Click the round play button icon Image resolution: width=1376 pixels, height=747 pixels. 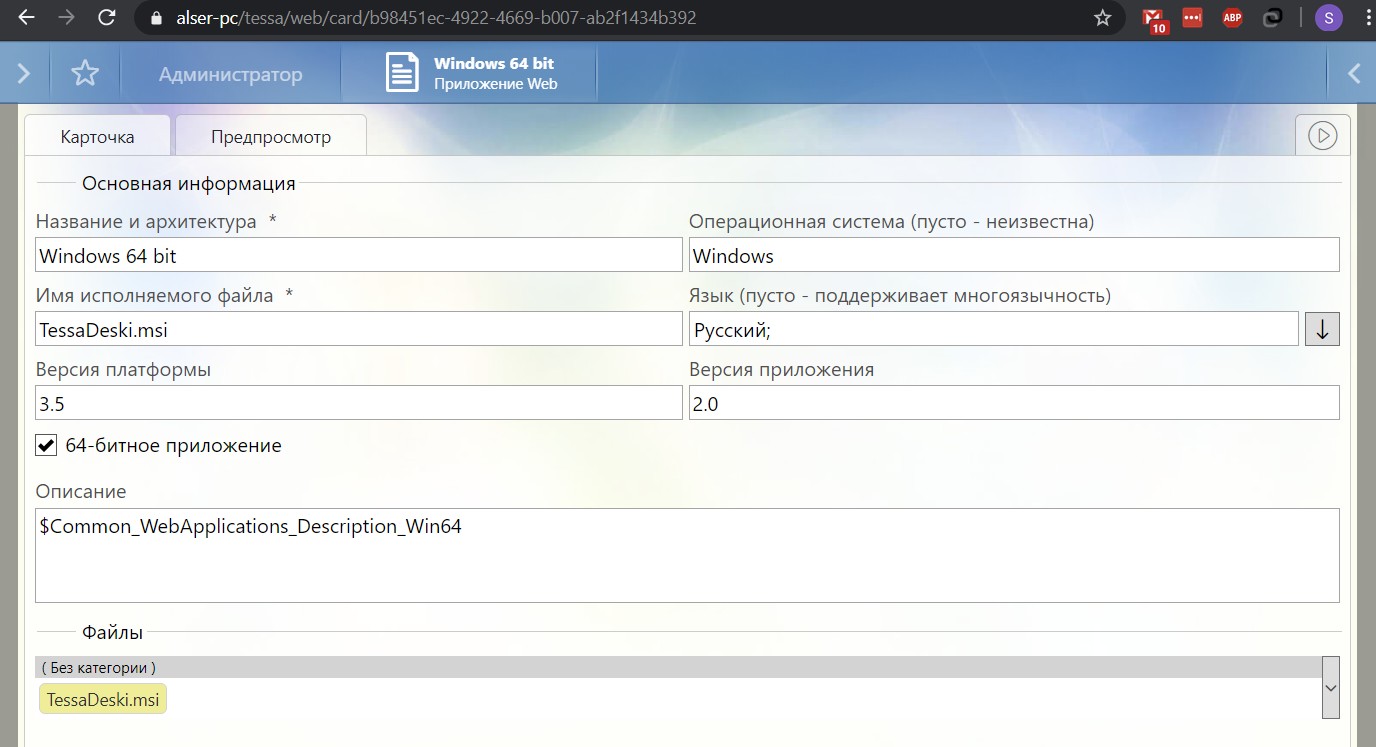click(x=1323, y=135)
